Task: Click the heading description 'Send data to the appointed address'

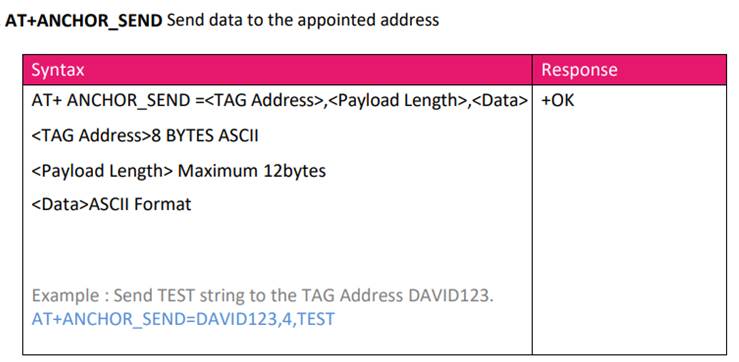Action: 303,20
